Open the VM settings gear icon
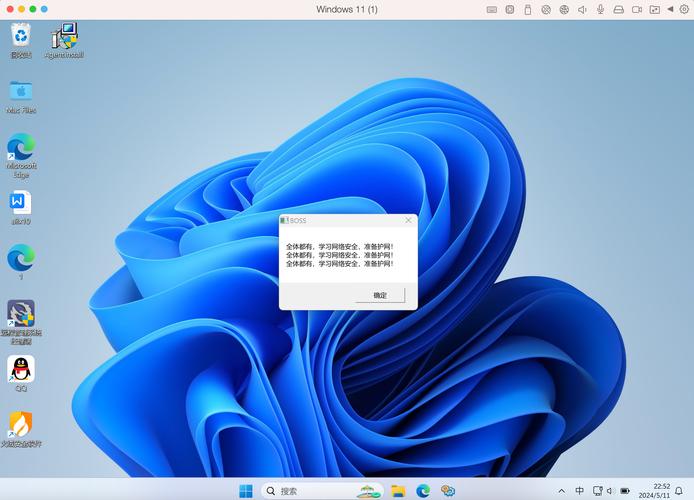The width and height of the screenshot is (694, 500). (684, 9)
